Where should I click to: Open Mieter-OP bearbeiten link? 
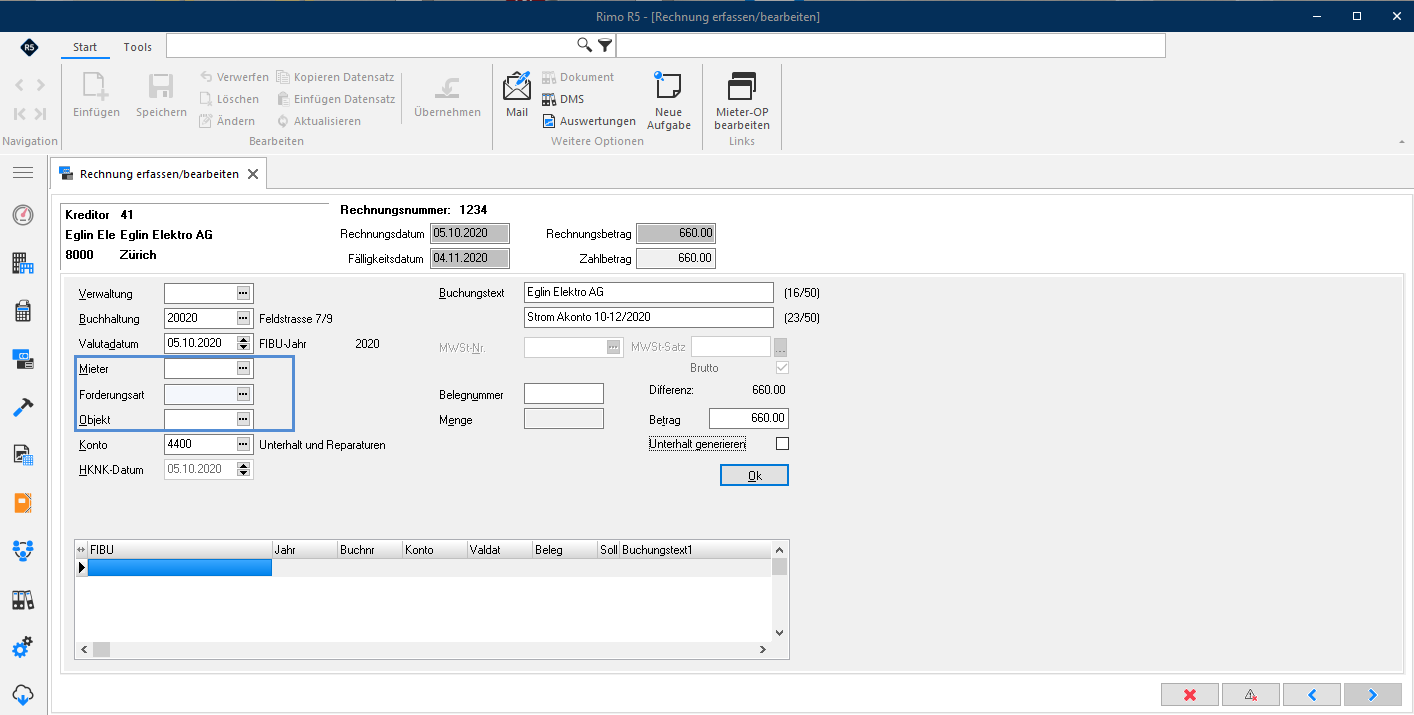click(742, 101)
